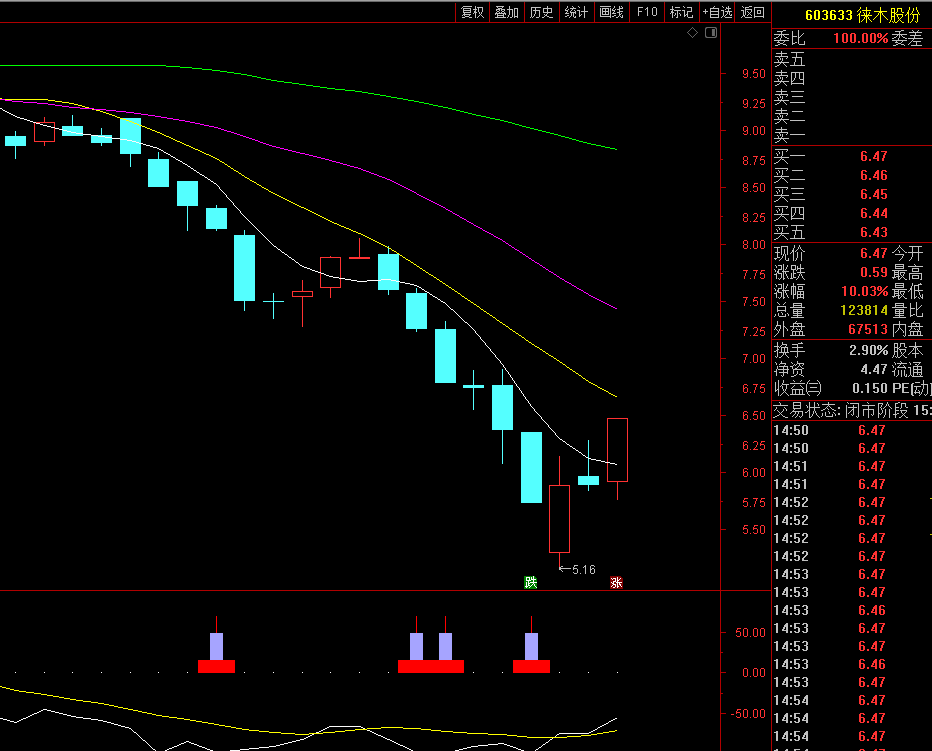
Task: Select the 卖三 ask row
Action: click(852, 97)
